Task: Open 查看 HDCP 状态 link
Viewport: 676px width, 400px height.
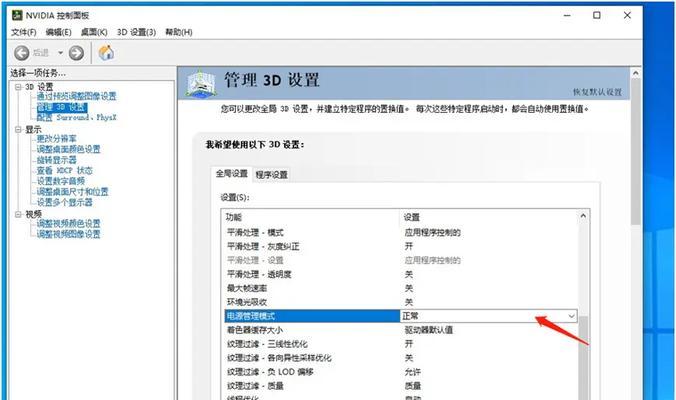Action: tap(64, 170)
